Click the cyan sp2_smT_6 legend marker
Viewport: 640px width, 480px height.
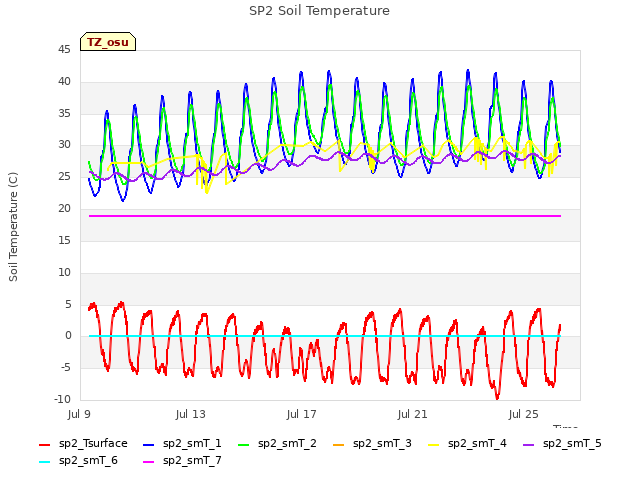pos(44,462)
